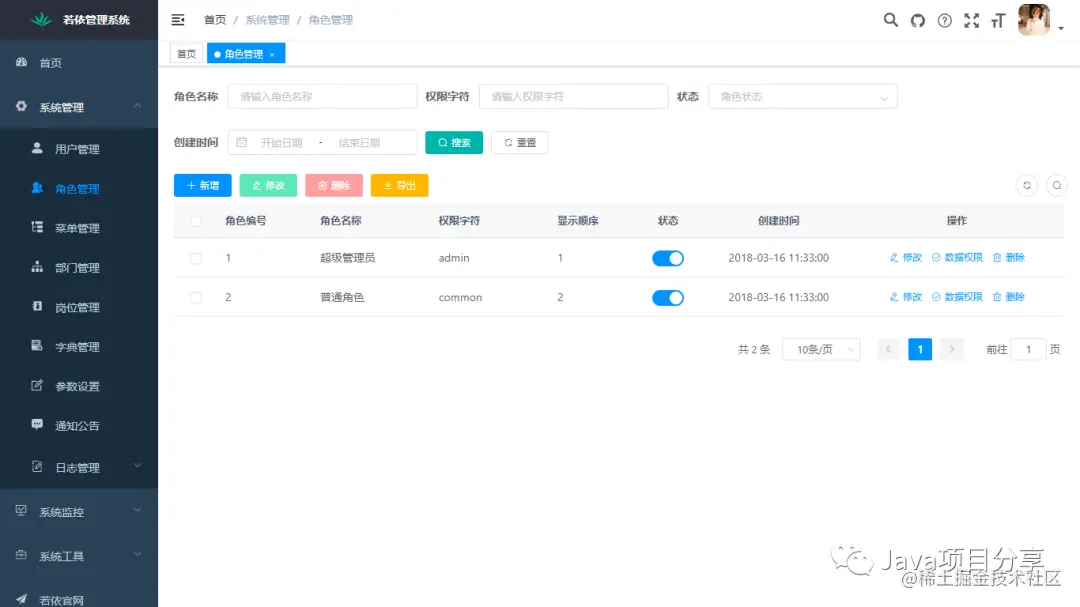Open 角色管理 in sidebar menu
This screenshot has height=607, width=1080.
coord(79,189)
